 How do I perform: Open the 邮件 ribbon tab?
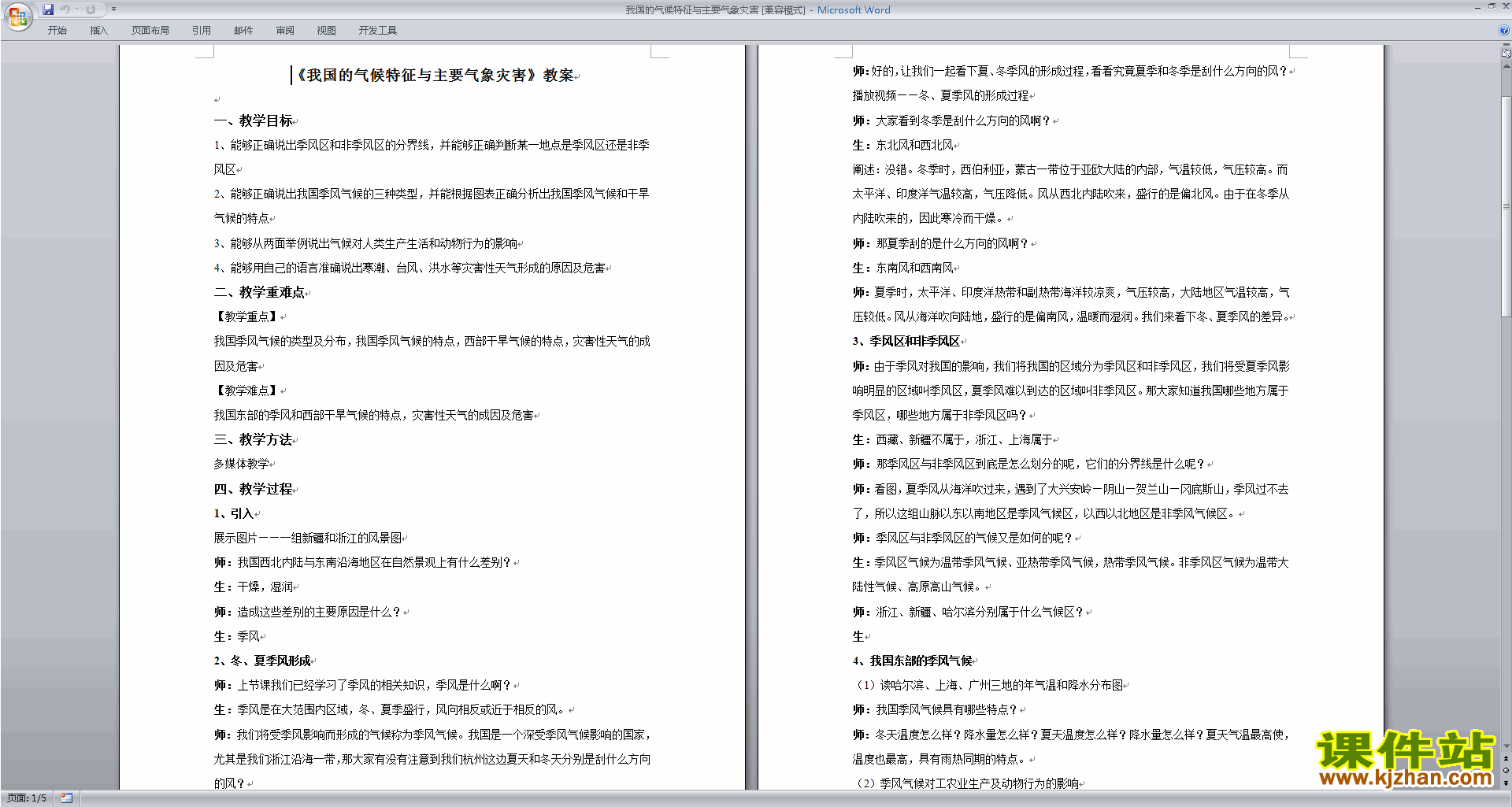point(243,31)
